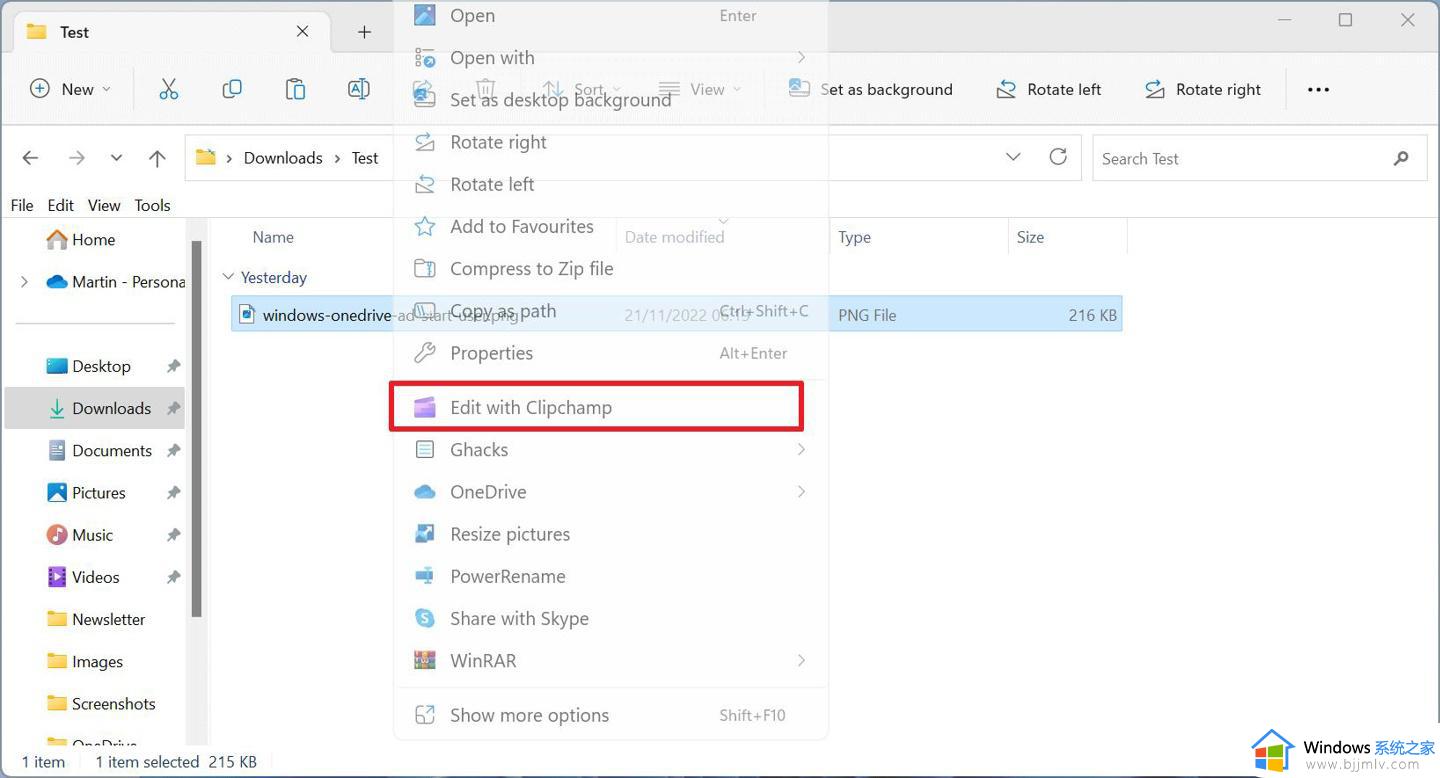Image resolution: width=1440 pixels, height=778 pixels.
Task: Open recent locations chevron dropdown
Action: coord(116,158)
